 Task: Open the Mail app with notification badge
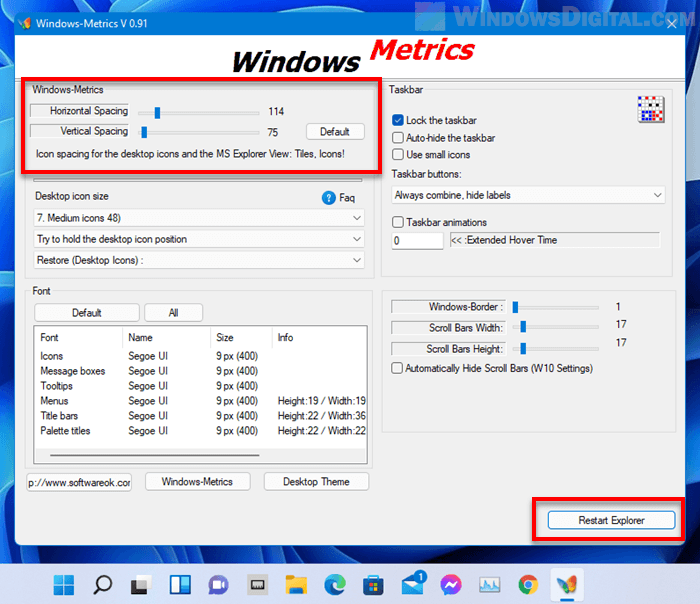[413, 583]
